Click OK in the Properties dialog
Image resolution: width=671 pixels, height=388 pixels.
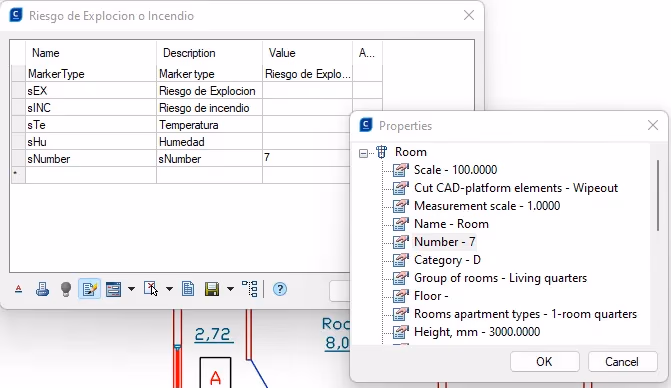(x=544, y=362)
